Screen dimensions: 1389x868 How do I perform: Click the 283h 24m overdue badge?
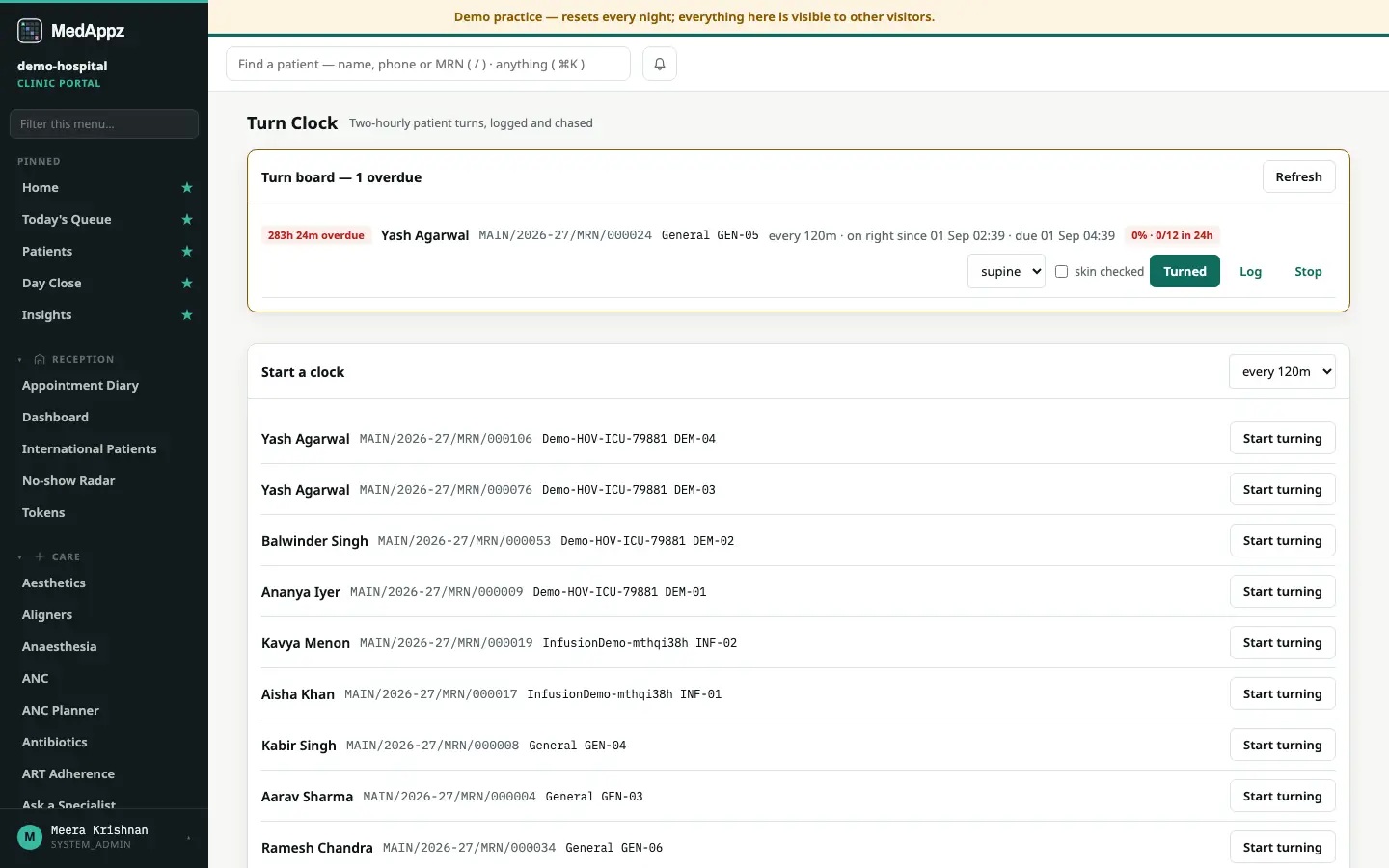click(x=316, y=235)
